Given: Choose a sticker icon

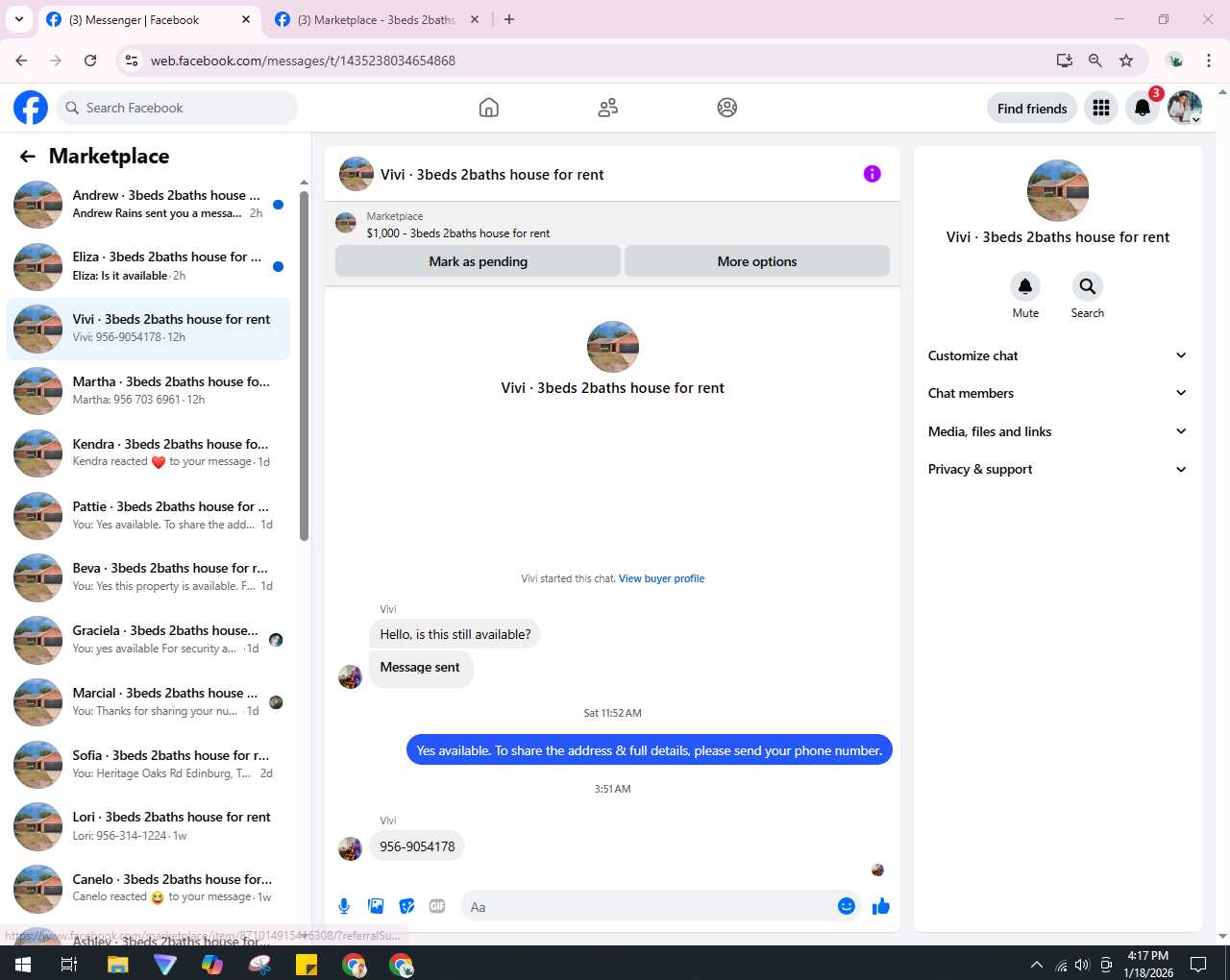Looking at the screenshot, I should tap(406, 906).
